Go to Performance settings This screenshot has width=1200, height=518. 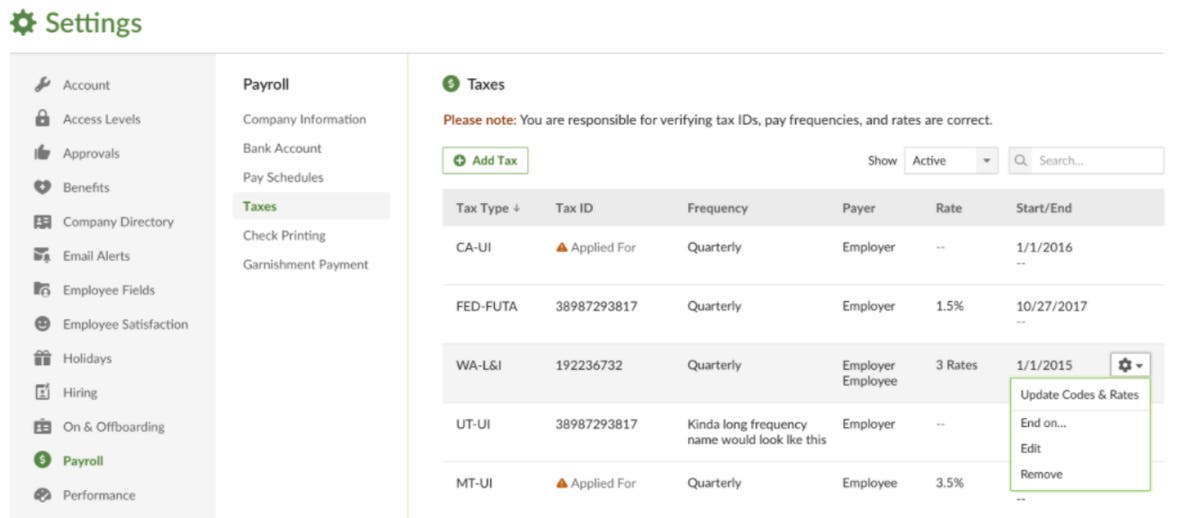(x=98, y=495)
